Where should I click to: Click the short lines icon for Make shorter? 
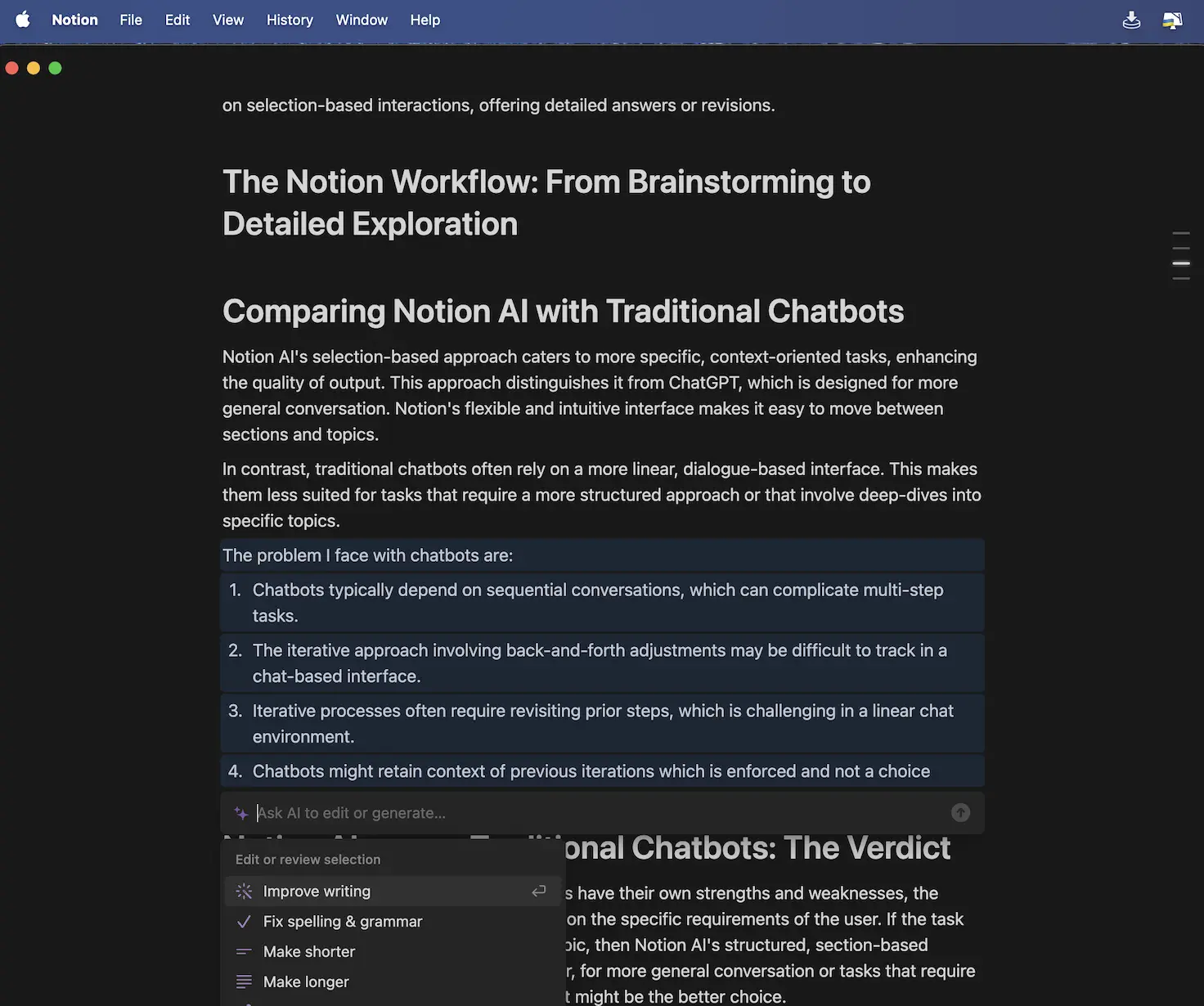(244, 952)
